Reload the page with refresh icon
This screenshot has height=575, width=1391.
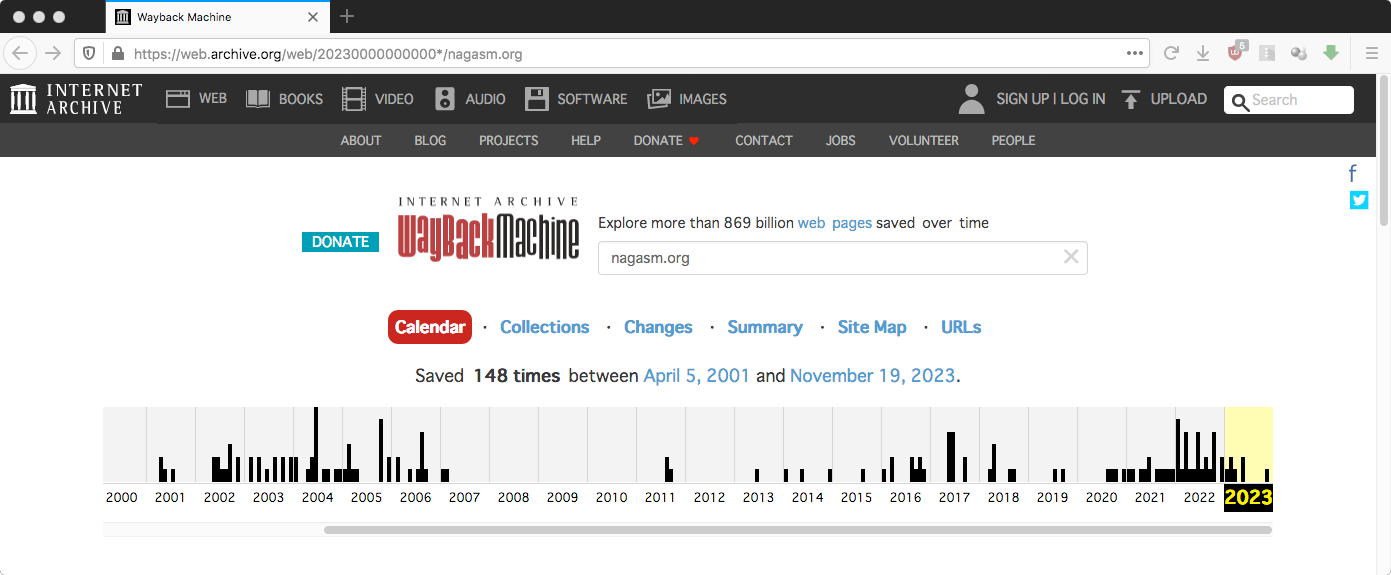pos(1171,53)
